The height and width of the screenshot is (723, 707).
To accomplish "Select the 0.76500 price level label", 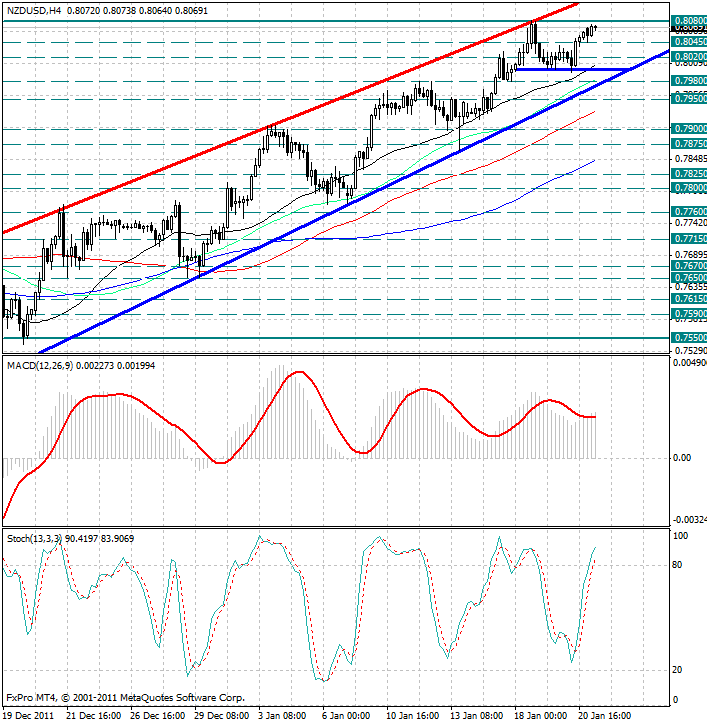I will 689,278.
